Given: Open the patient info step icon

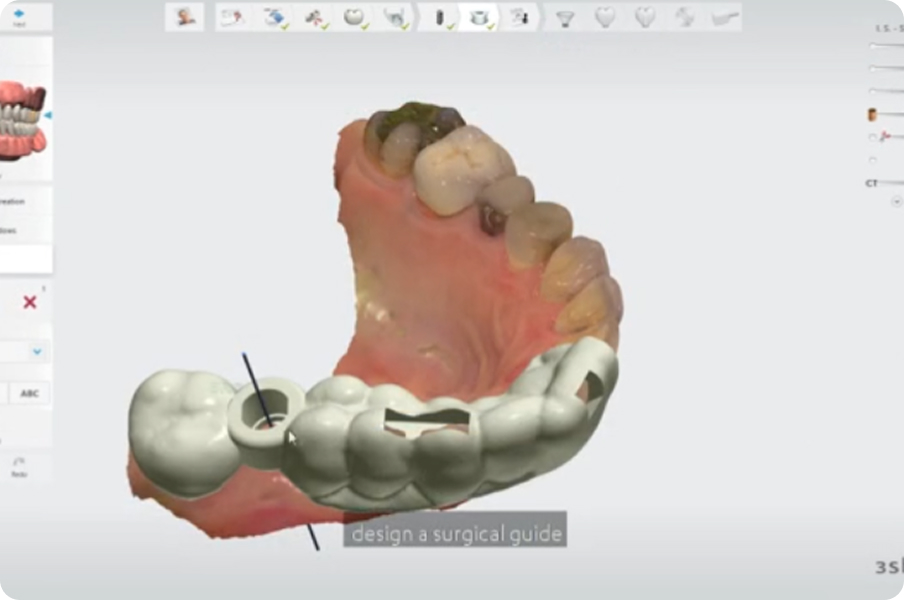Looking at the screenshot, I should point(184,17).
